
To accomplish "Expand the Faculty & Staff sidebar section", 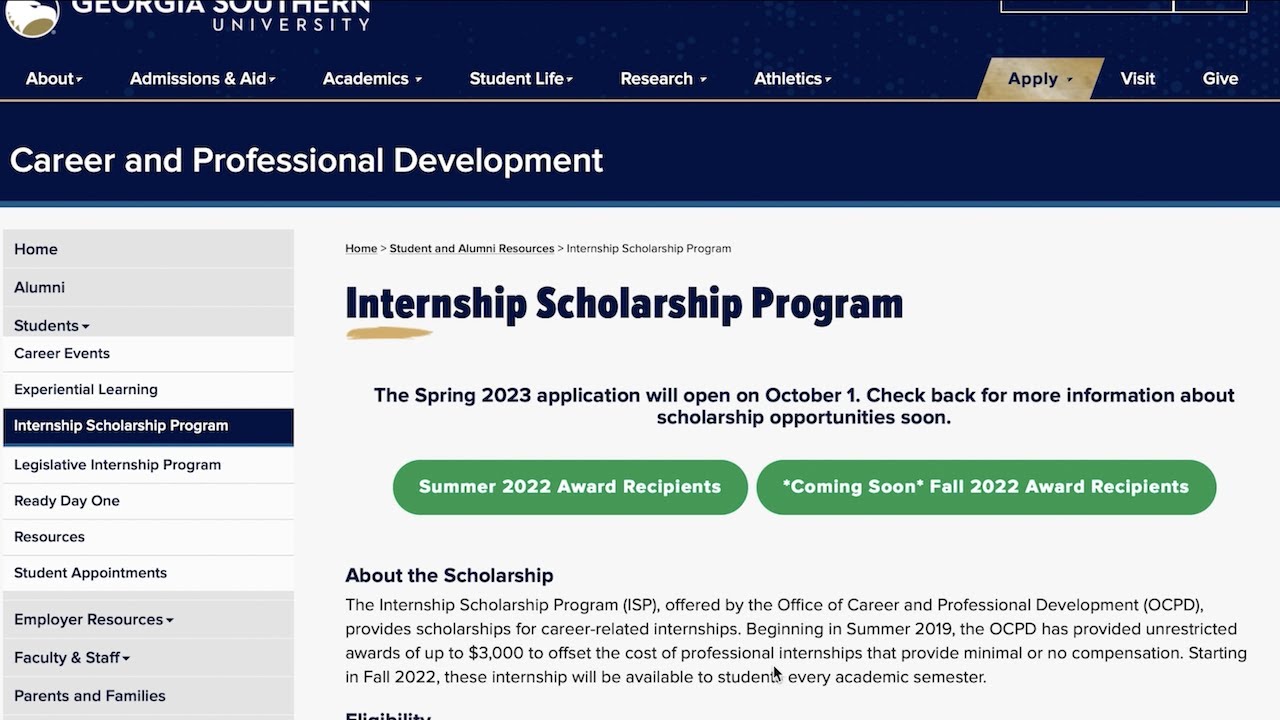I will tap(72, 657).
